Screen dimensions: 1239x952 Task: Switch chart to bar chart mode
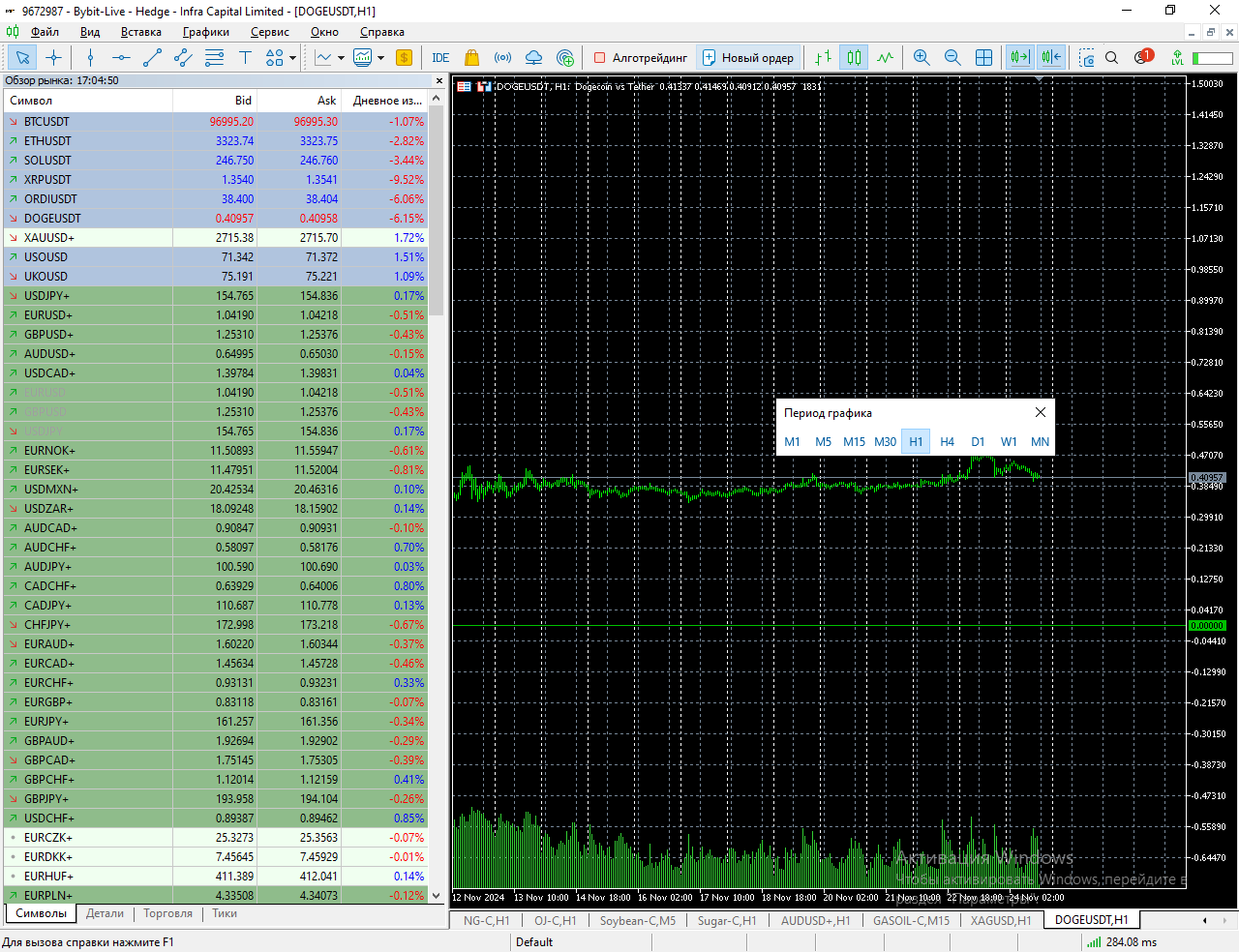[823, 58]
